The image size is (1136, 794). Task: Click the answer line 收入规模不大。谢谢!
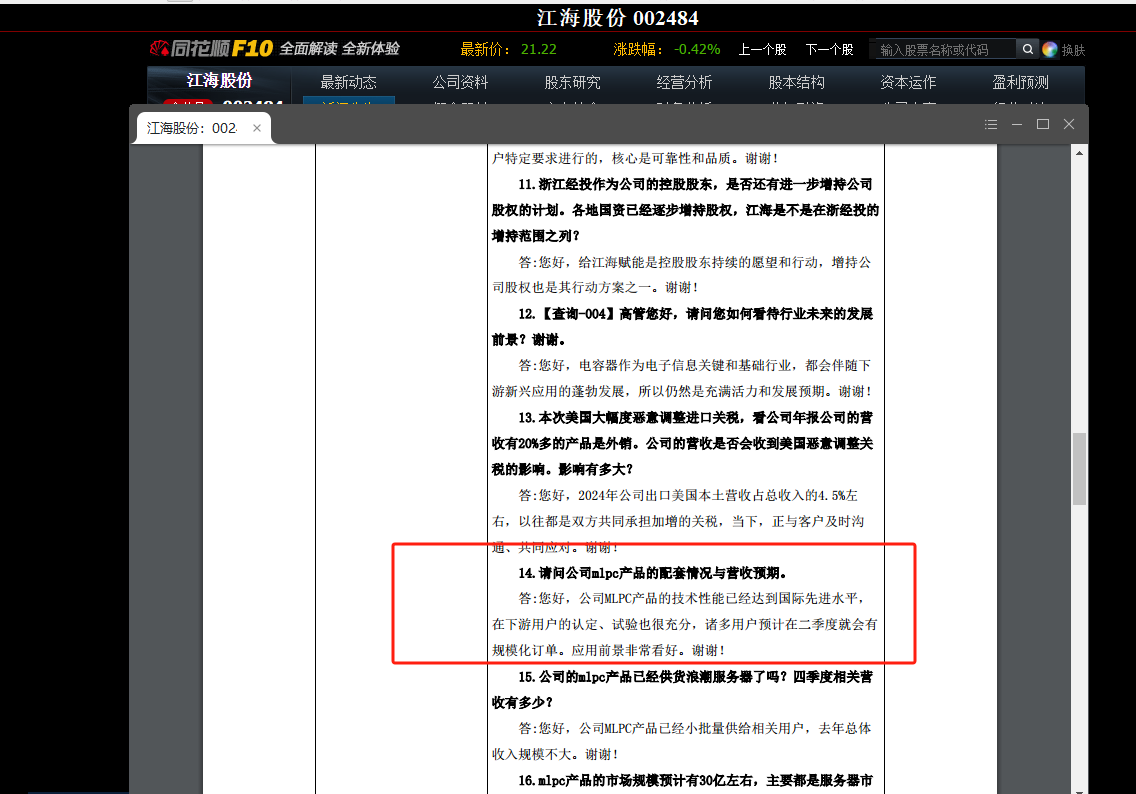555,754
